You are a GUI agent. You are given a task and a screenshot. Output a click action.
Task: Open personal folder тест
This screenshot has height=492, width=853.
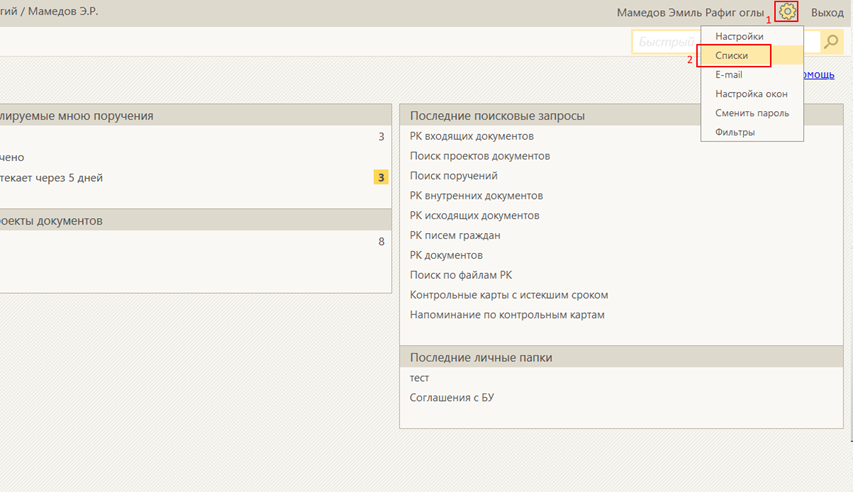tap(419, 378)
